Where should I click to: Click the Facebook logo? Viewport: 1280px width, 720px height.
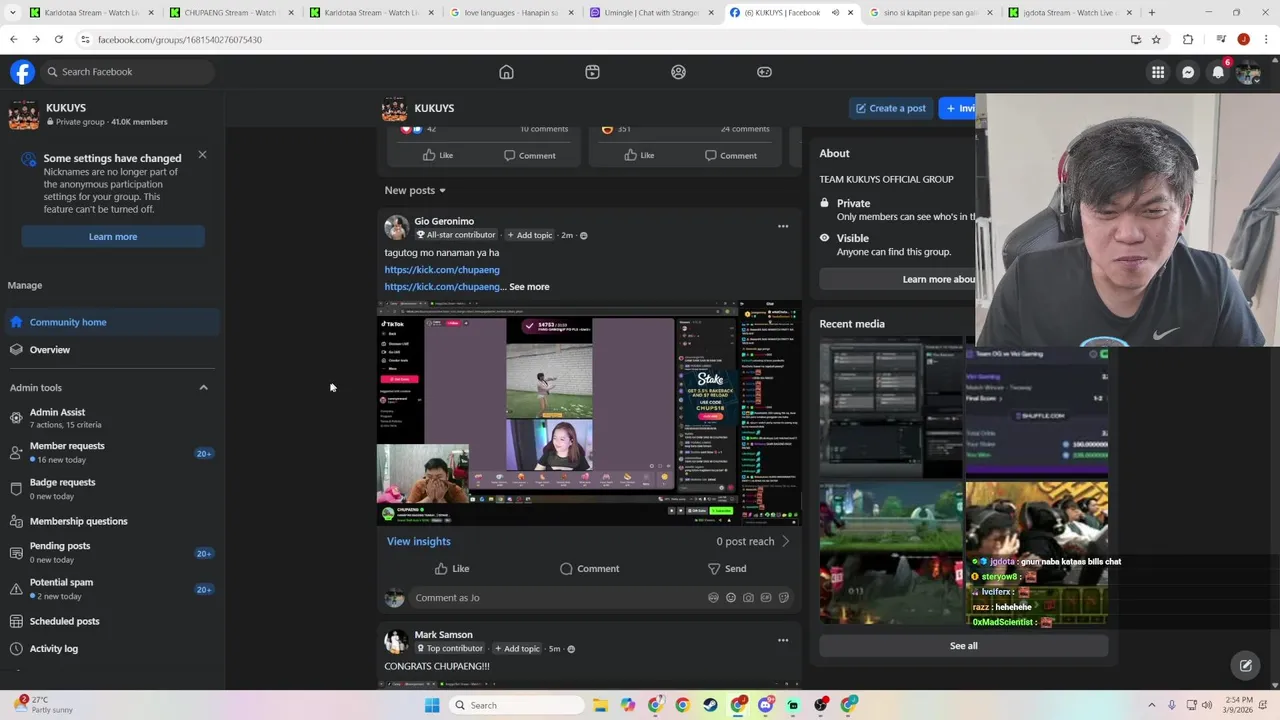pos(22,72)
